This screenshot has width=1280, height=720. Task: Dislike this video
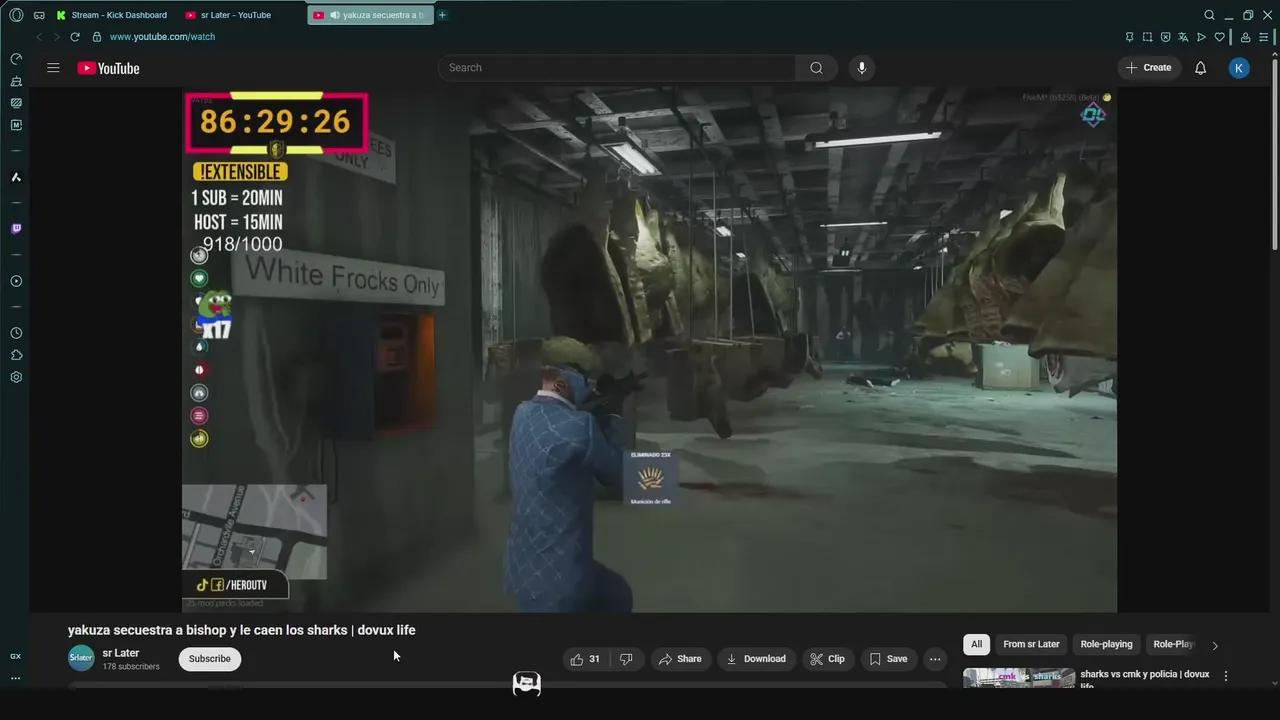[626, 659]
